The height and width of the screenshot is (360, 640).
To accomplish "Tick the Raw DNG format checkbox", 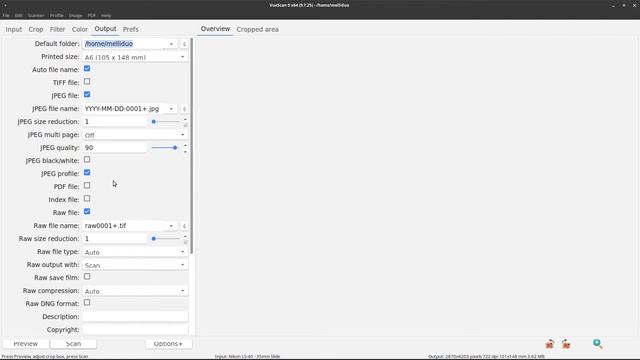I will tap(87, 303).
